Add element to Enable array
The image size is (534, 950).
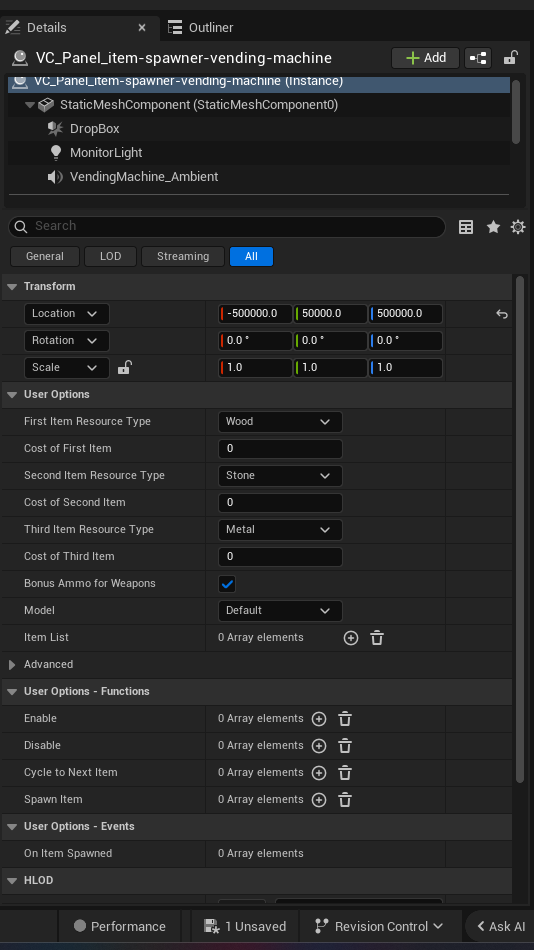(x=319, y=719)
